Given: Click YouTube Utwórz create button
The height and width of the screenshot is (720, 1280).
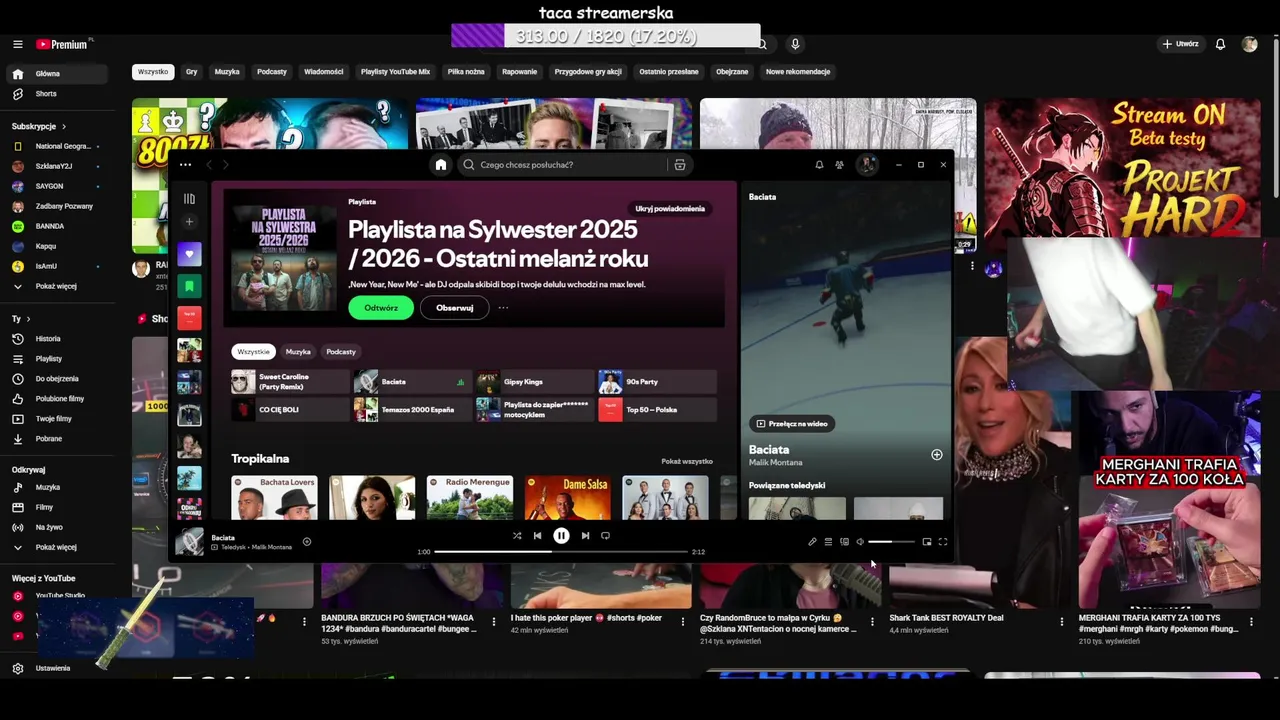Looking at the screenshot, I should [1180, 44].
